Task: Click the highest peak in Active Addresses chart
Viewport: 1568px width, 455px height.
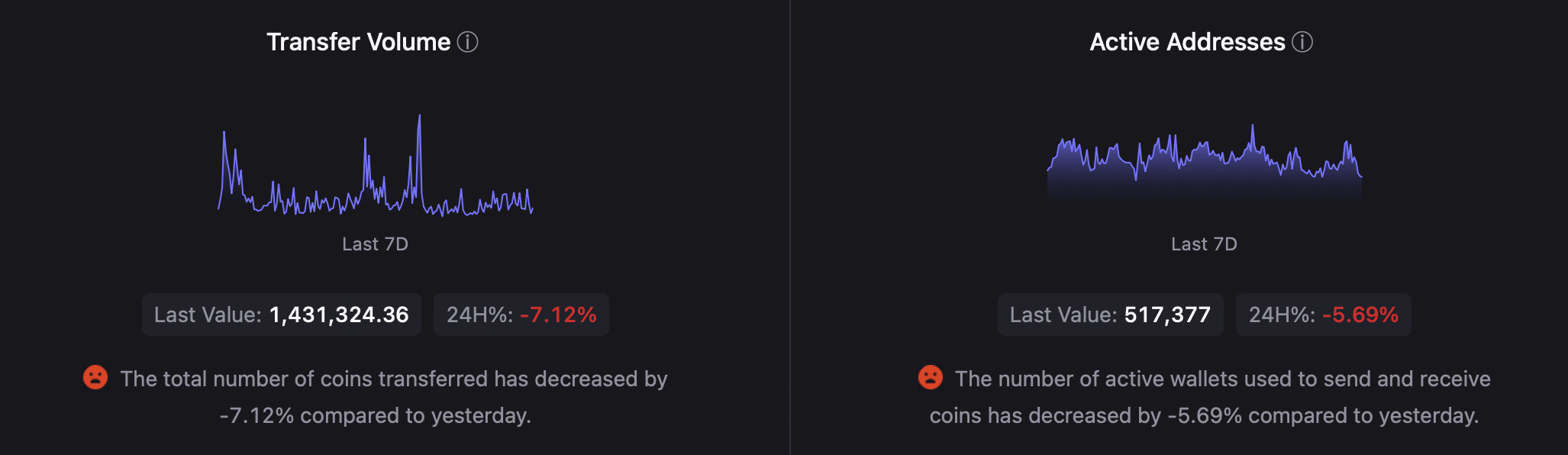Action: (x=1252, y=127)
